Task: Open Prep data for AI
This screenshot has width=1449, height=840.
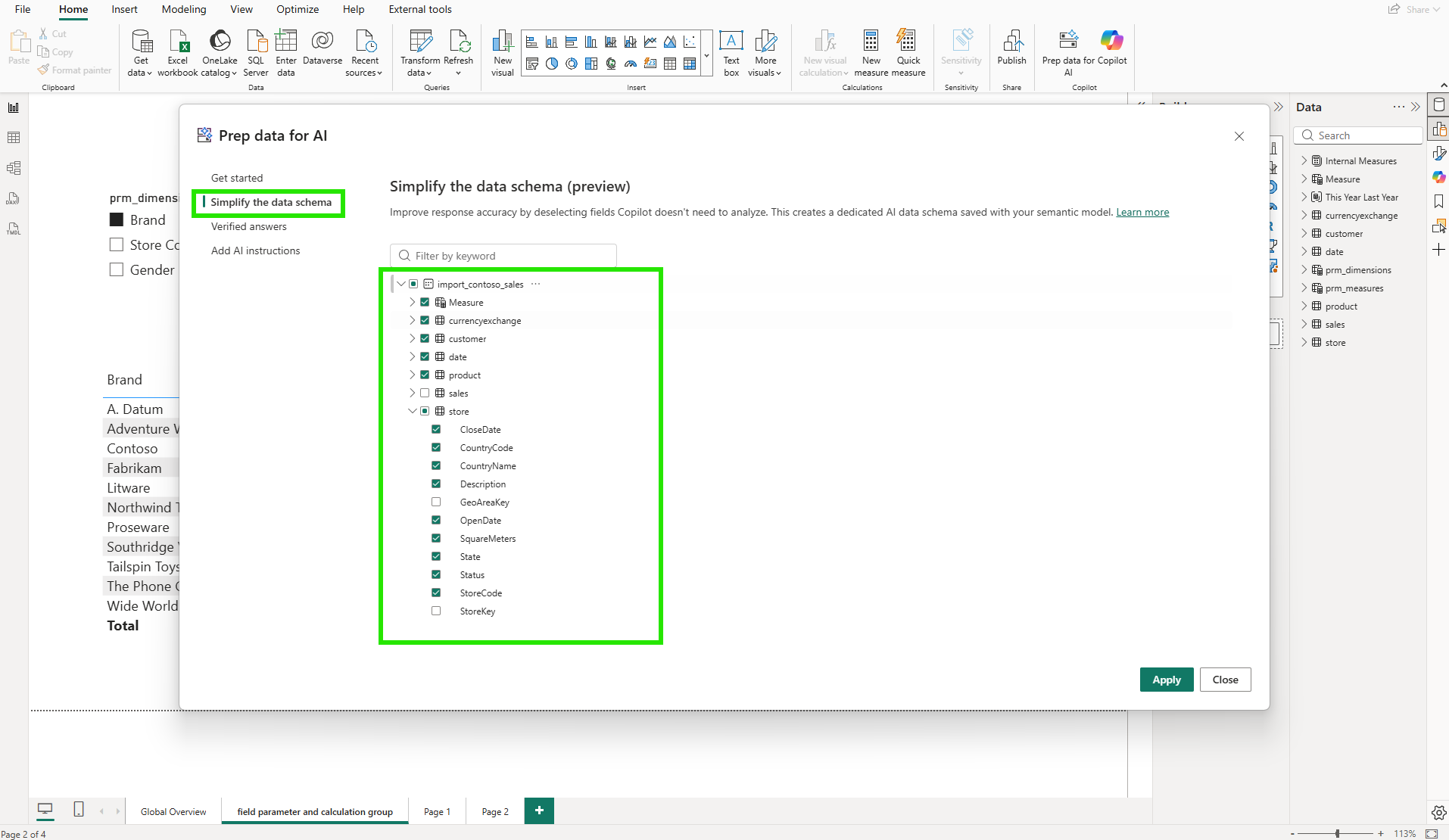Action: (1068, 53)
